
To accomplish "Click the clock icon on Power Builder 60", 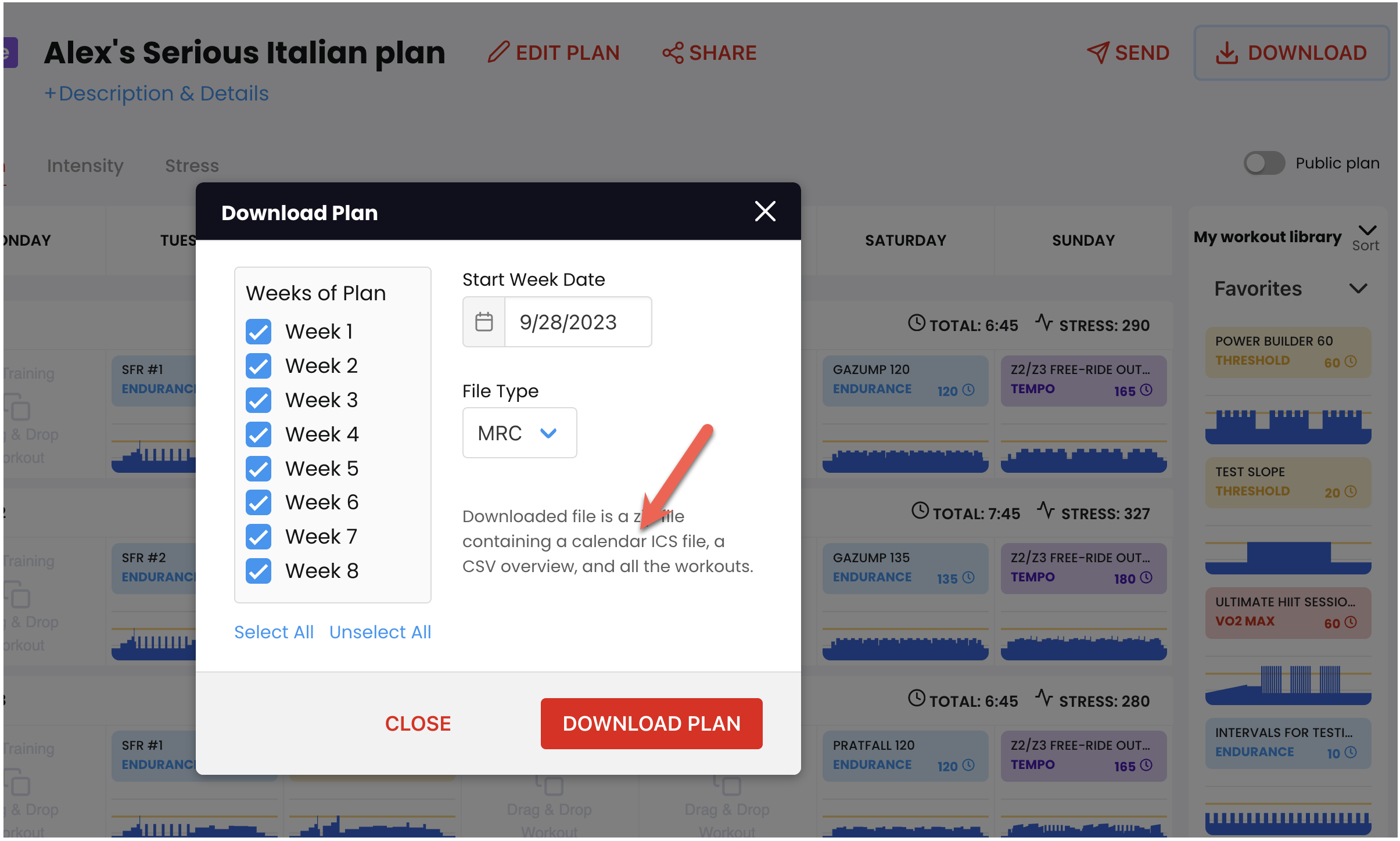I will click(1351, 361).
